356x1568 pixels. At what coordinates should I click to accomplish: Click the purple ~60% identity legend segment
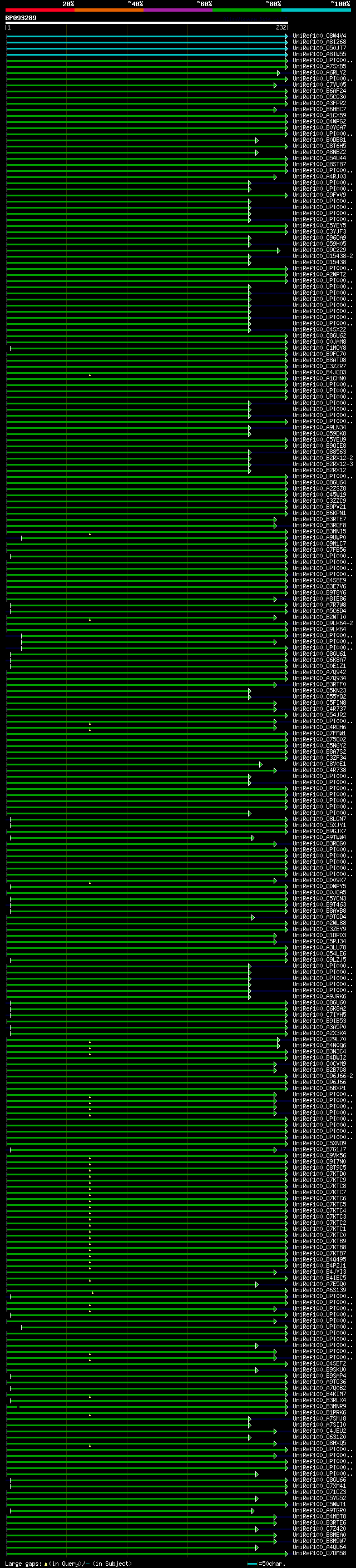pyautogui.click(x=179, y=10)
